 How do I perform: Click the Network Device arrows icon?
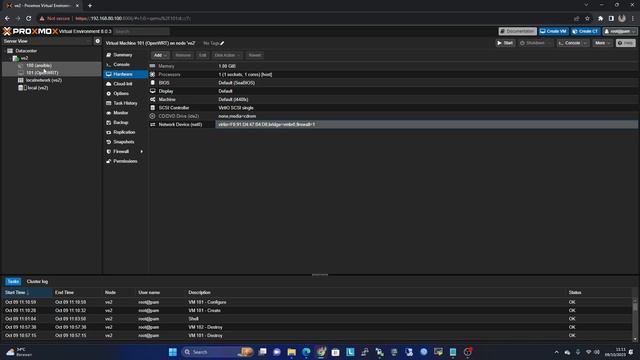click(x=153, y=124)
